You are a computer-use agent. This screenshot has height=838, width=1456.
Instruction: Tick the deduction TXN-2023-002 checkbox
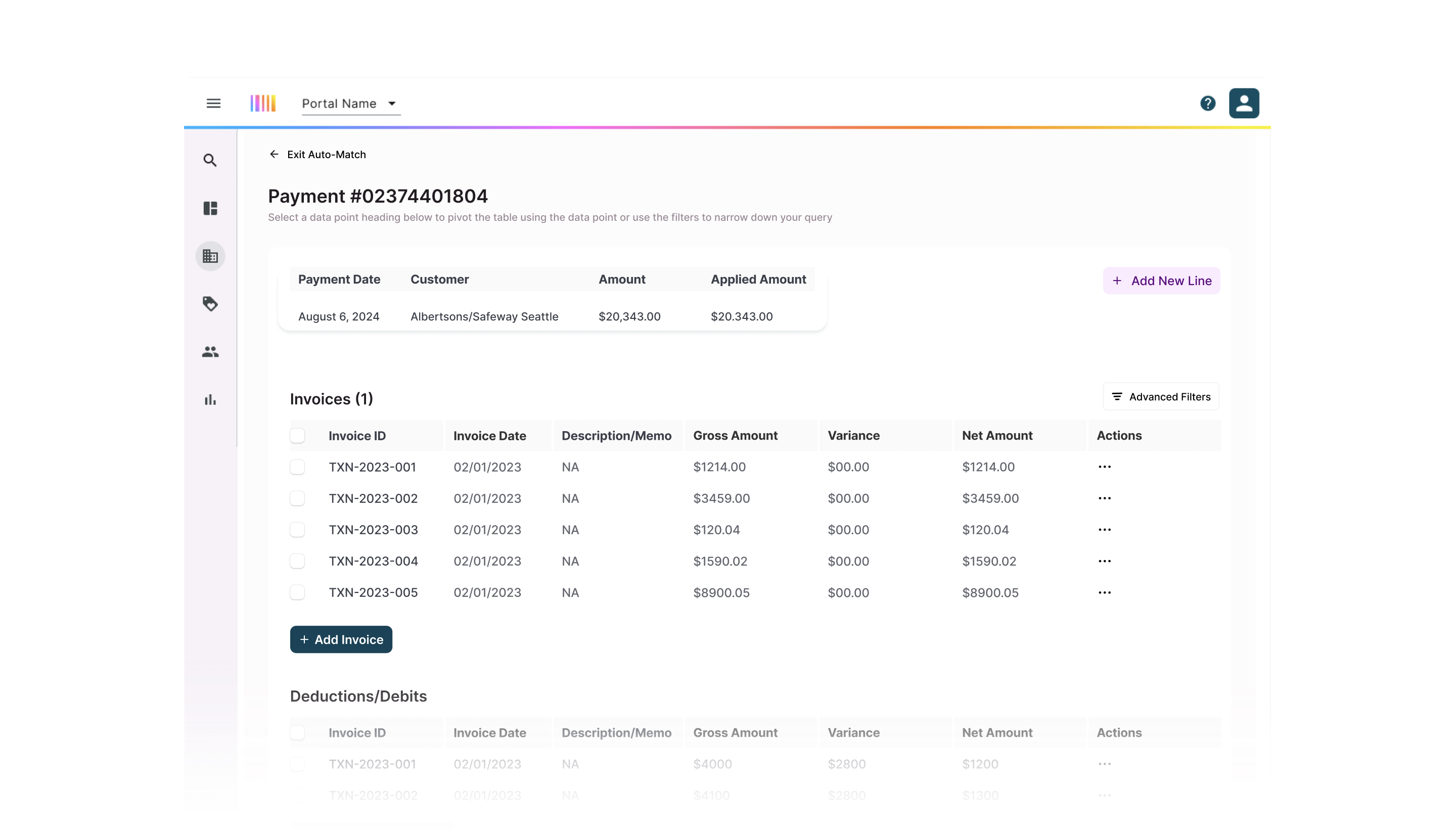[x=297, y=796]
